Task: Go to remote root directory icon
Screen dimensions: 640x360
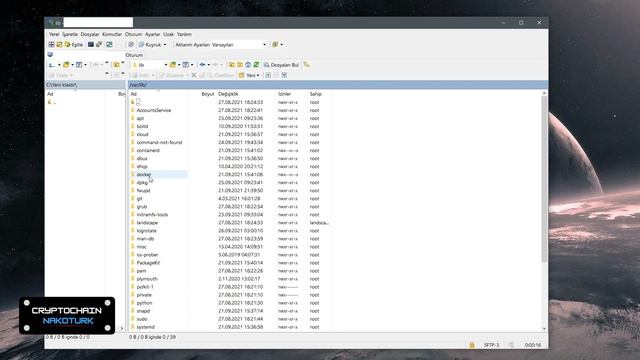Action: pyautogui.click(x=240, y=65)
